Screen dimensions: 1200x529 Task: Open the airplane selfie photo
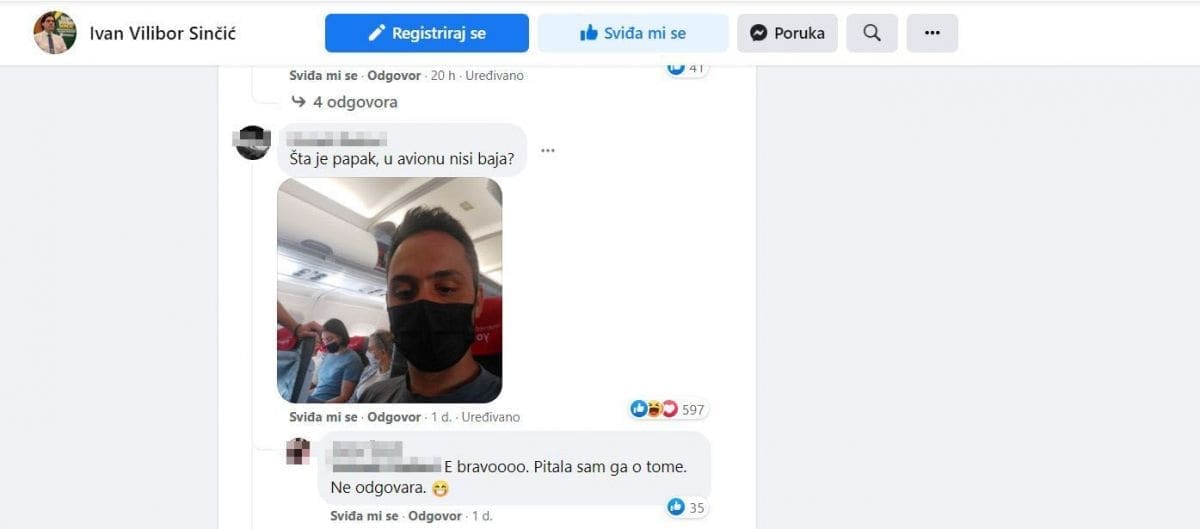389,290
